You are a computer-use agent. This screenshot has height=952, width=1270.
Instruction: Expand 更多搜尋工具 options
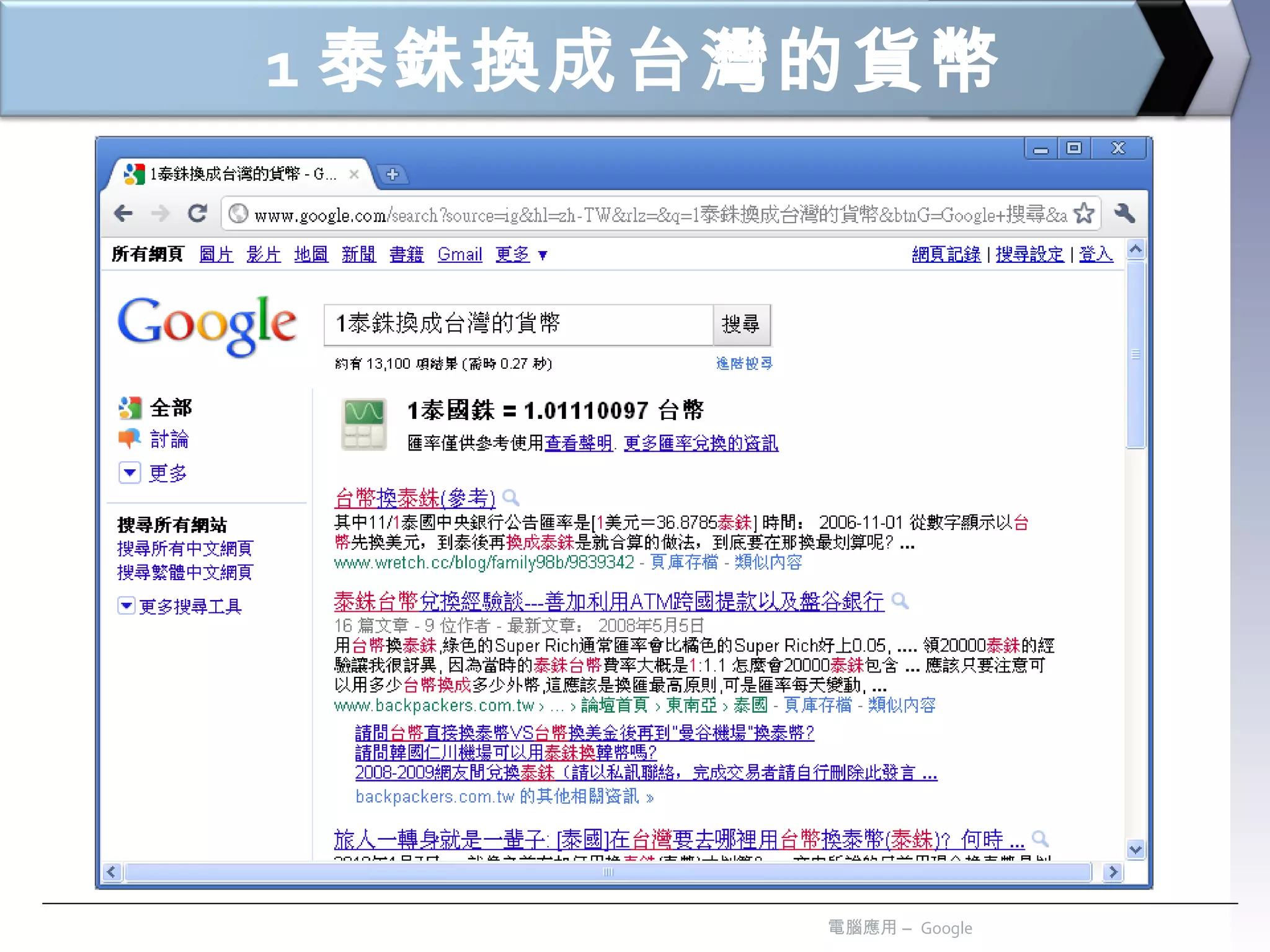click(180, 606)
